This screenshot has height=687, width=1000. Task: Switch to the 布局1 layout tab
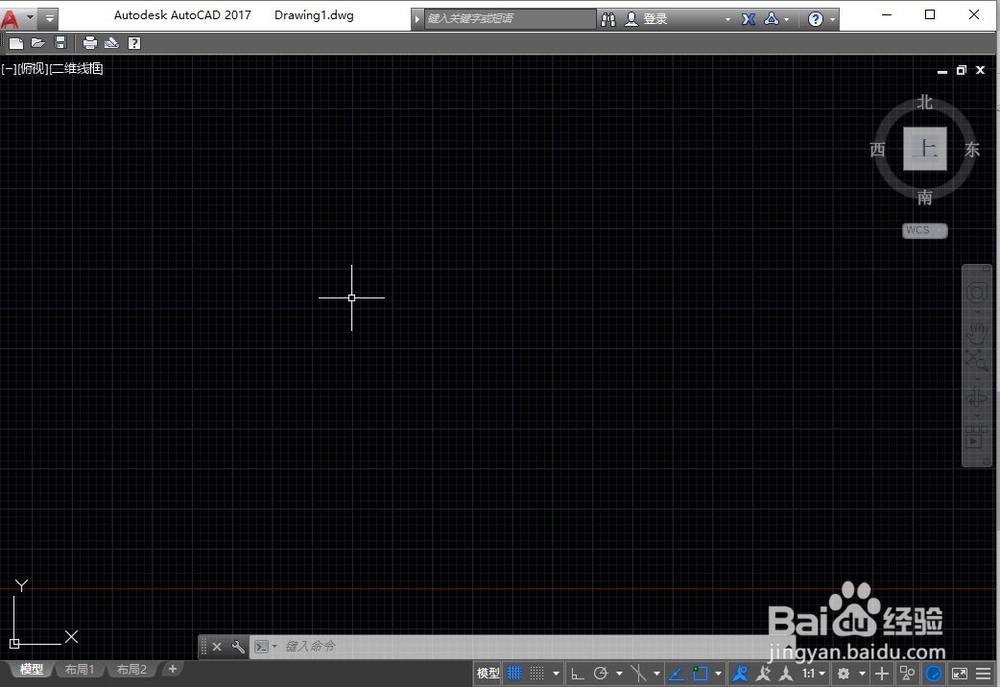point(80,669)
